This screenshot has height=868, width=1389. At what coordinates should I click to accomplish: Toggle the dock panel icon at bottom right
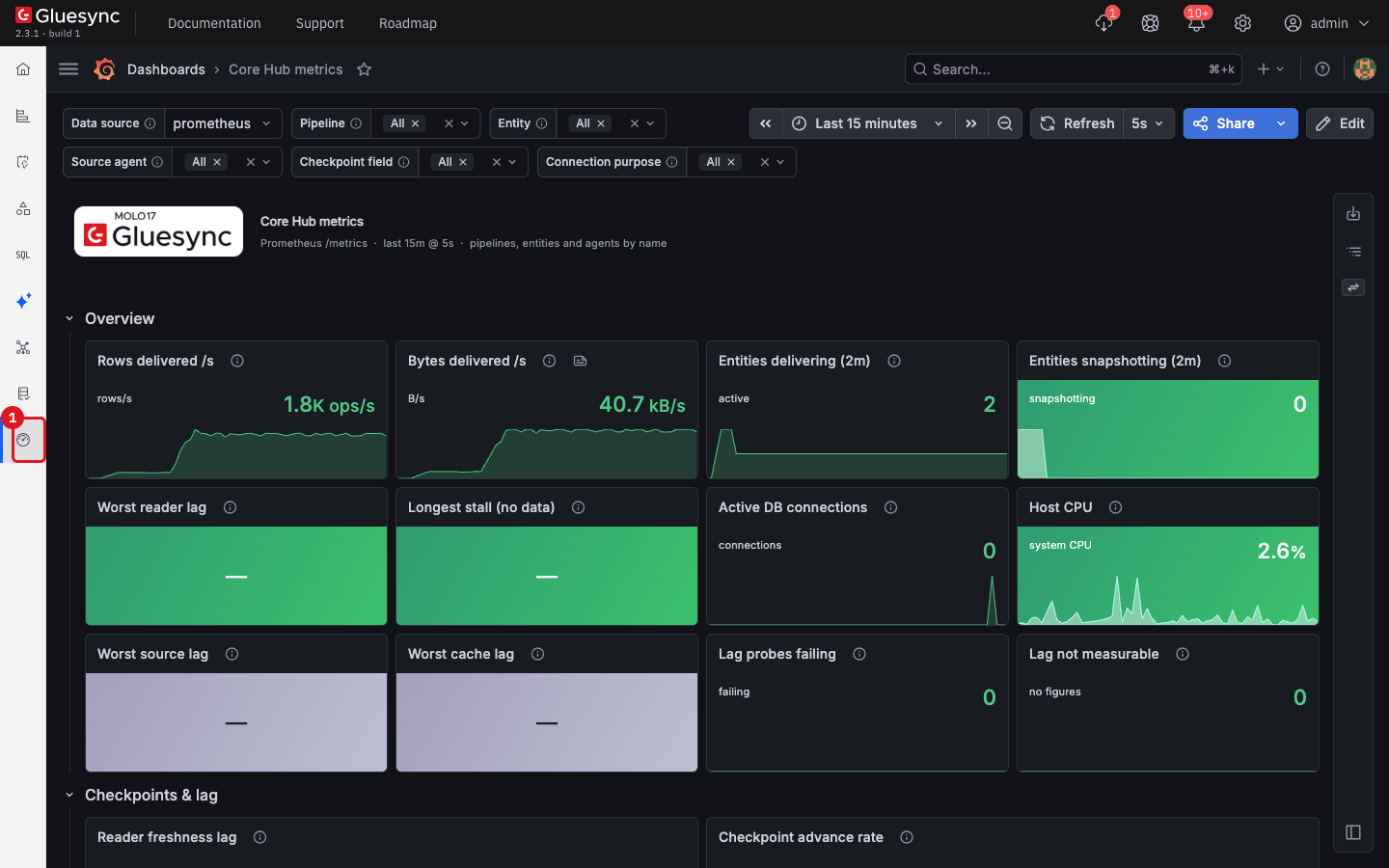click(1353, 832)
